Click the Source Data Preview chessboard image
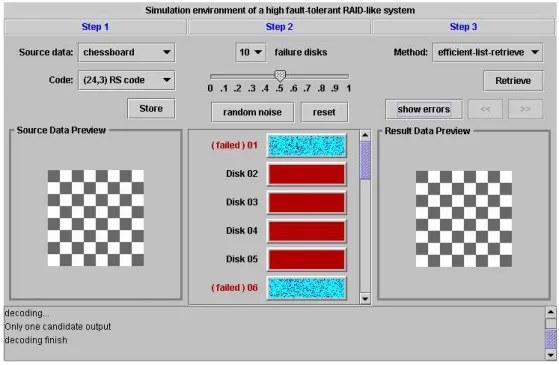 point(96,218)
